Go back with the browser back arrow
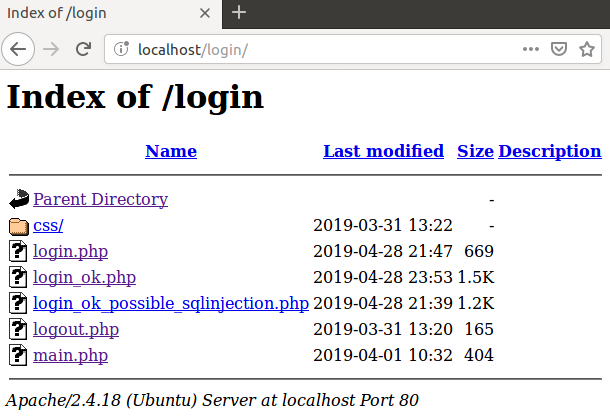610x418 pixels. [x=18, y=49]
